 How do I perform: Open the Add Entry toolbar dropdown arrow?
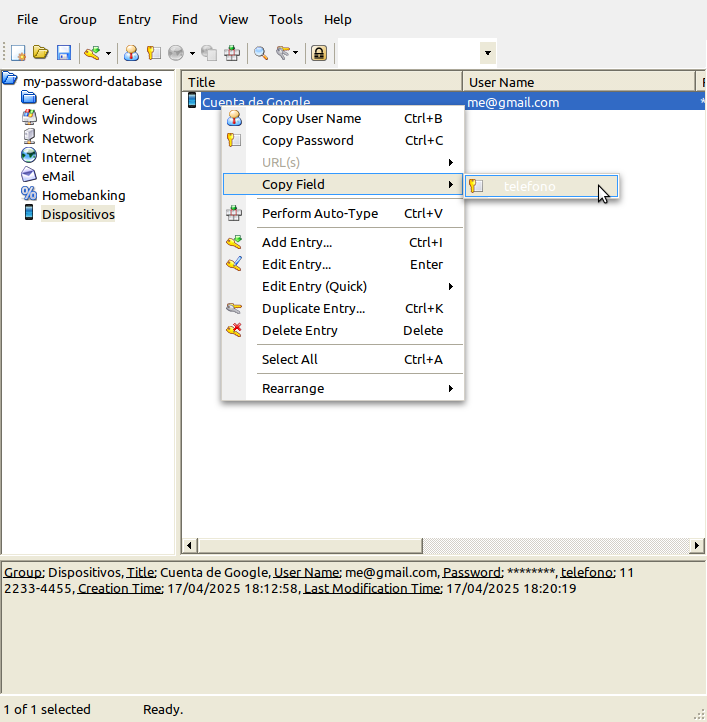(108, 53)
